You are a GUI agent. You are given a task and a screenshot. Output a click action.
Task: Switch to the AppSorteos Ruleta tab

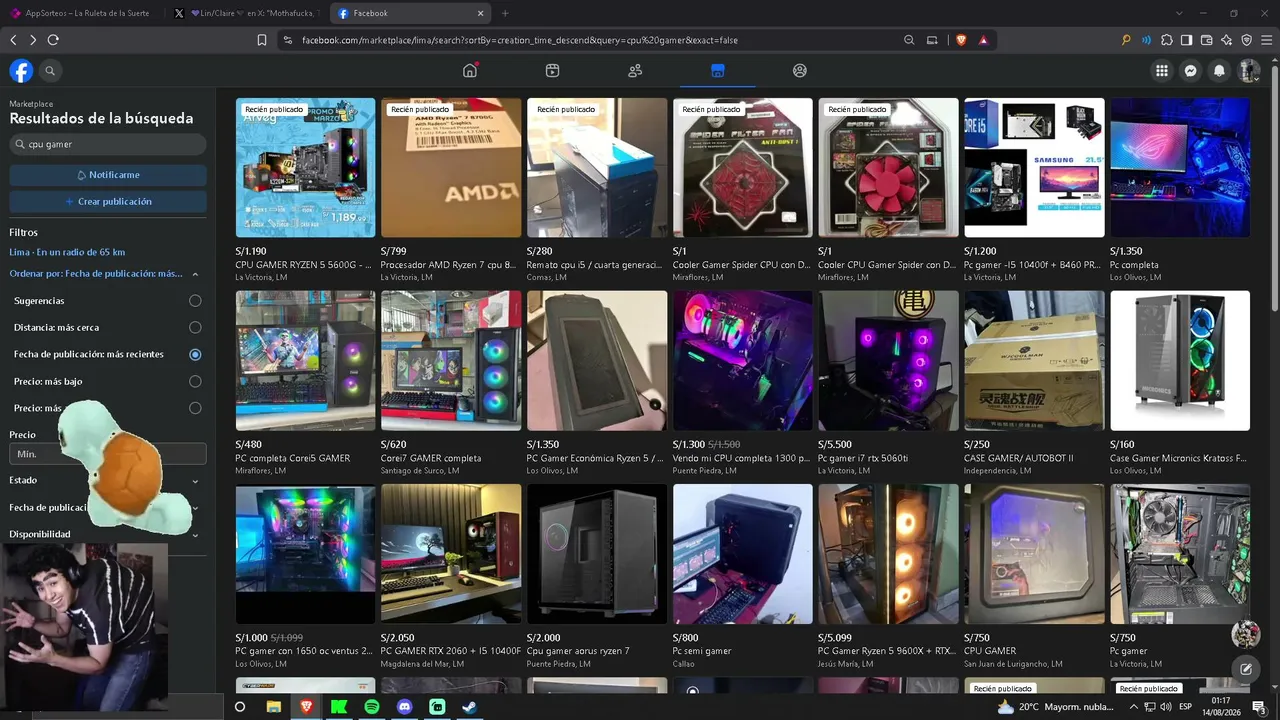point(80,13)
